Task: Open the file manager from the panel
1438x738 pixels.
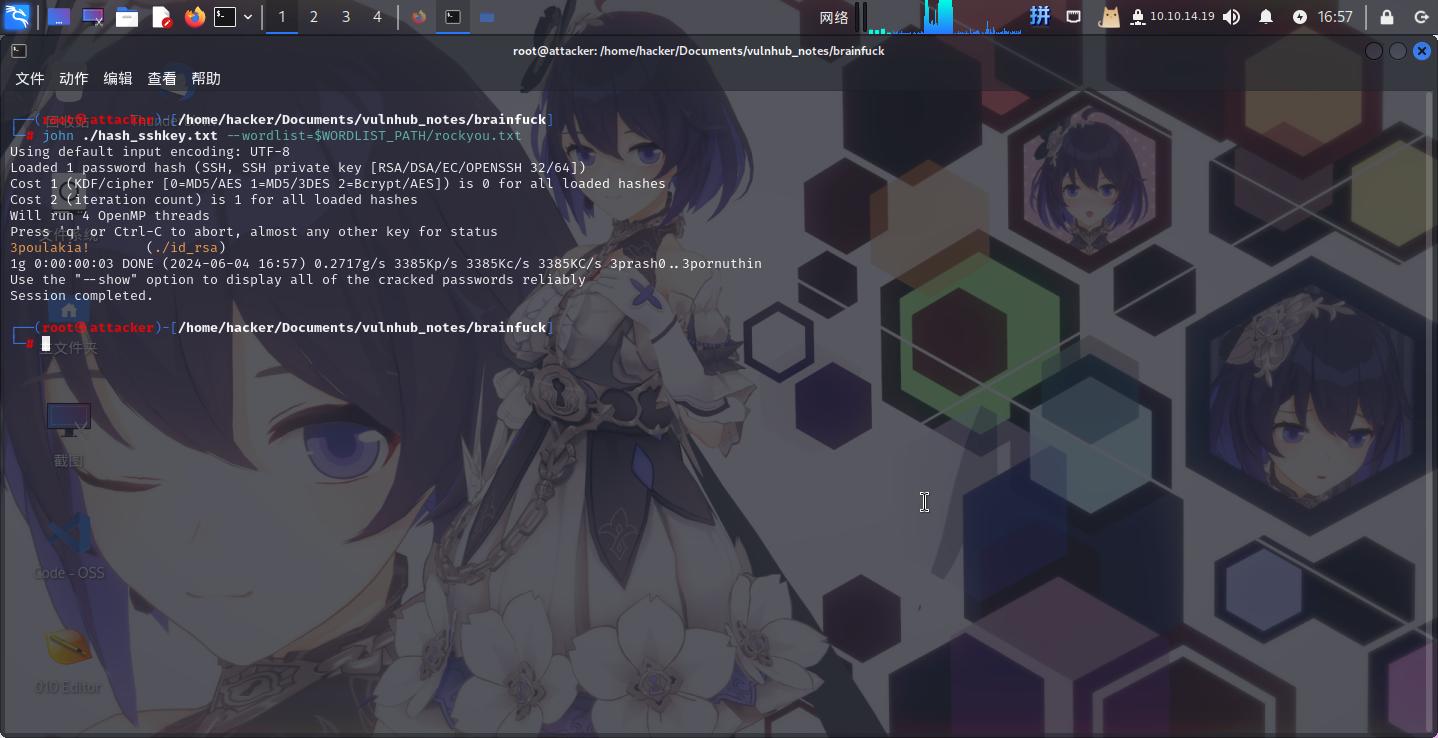Action: point(126,17)
